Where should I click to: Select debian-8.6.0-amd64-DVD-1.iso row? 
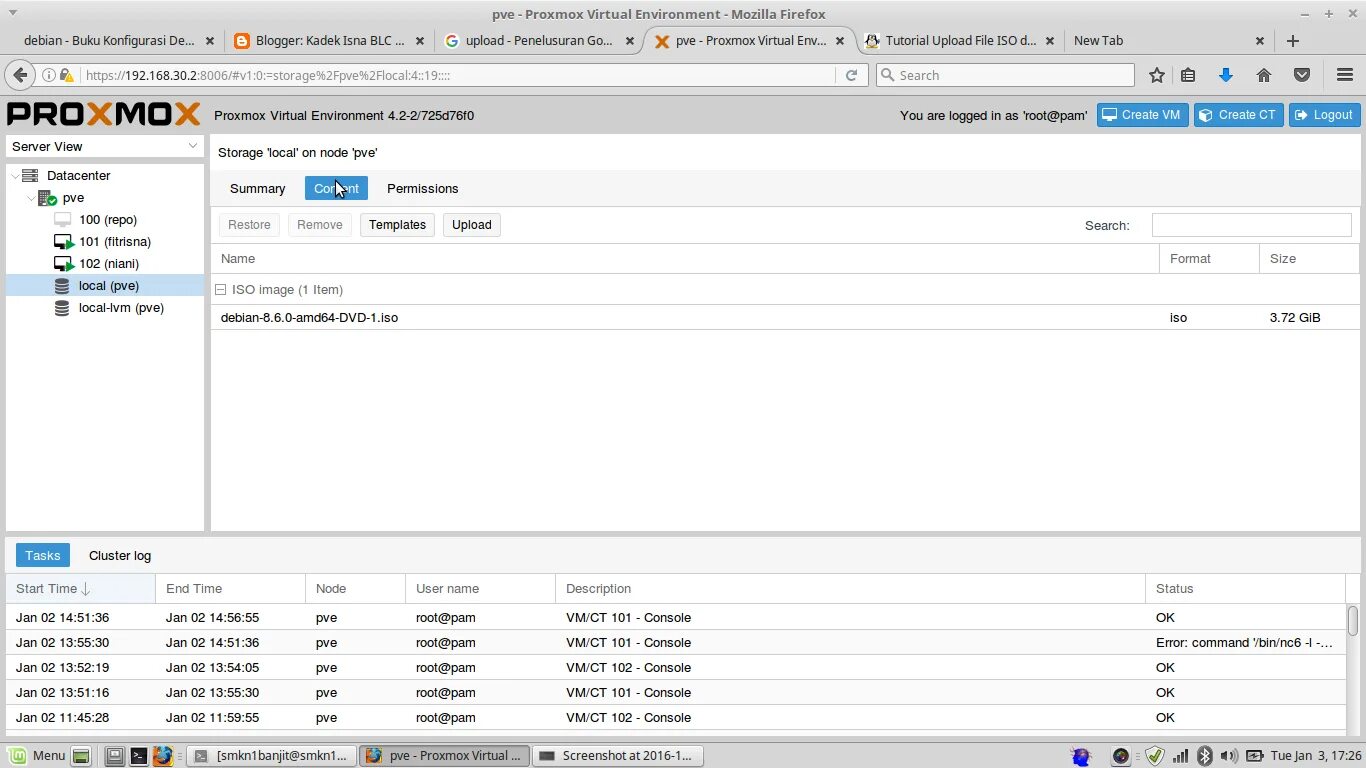pyautogui.click(x=785, y=318)
